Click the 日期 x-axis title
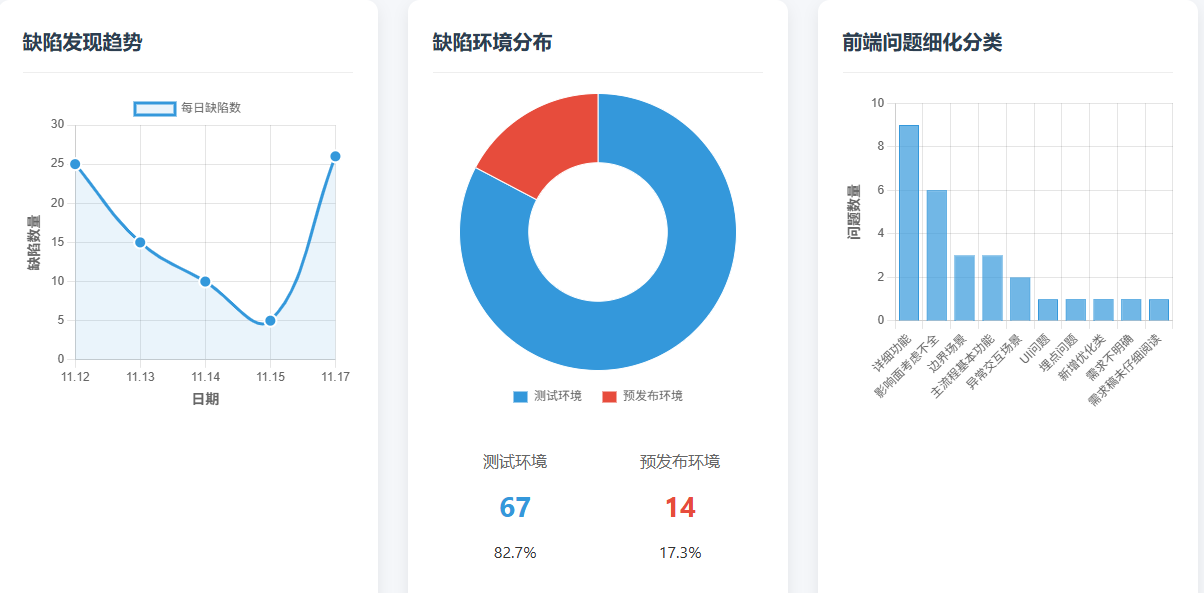Image resolution: width=1204 pixels, height=593 pixels. click(x=205, y=399)
